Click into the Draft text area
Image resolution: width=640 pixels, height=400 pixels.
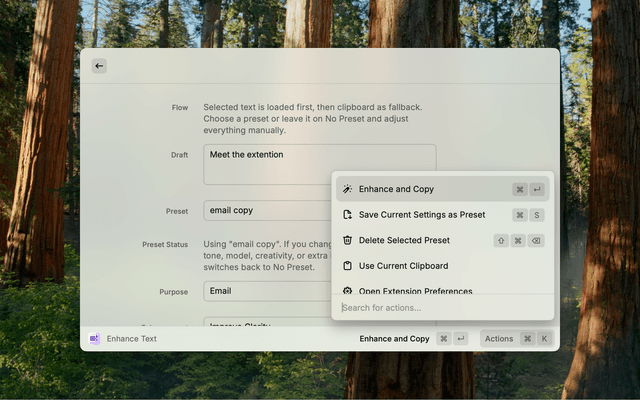319,164
